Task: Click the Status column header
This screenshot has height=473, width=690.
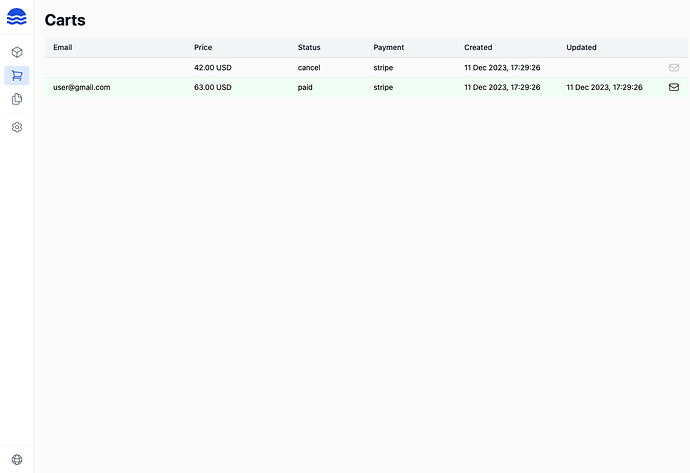Action: (x=309, y=47)
